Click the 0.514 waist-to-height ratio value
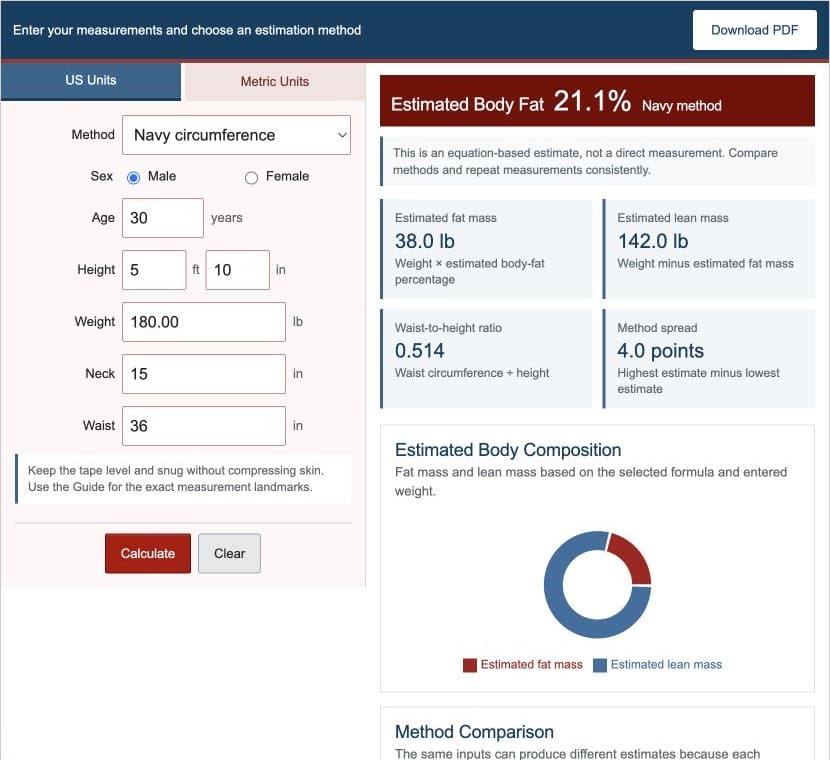Image resolution: width=830 pixels, height=760 pixels. tap(419, 350)
